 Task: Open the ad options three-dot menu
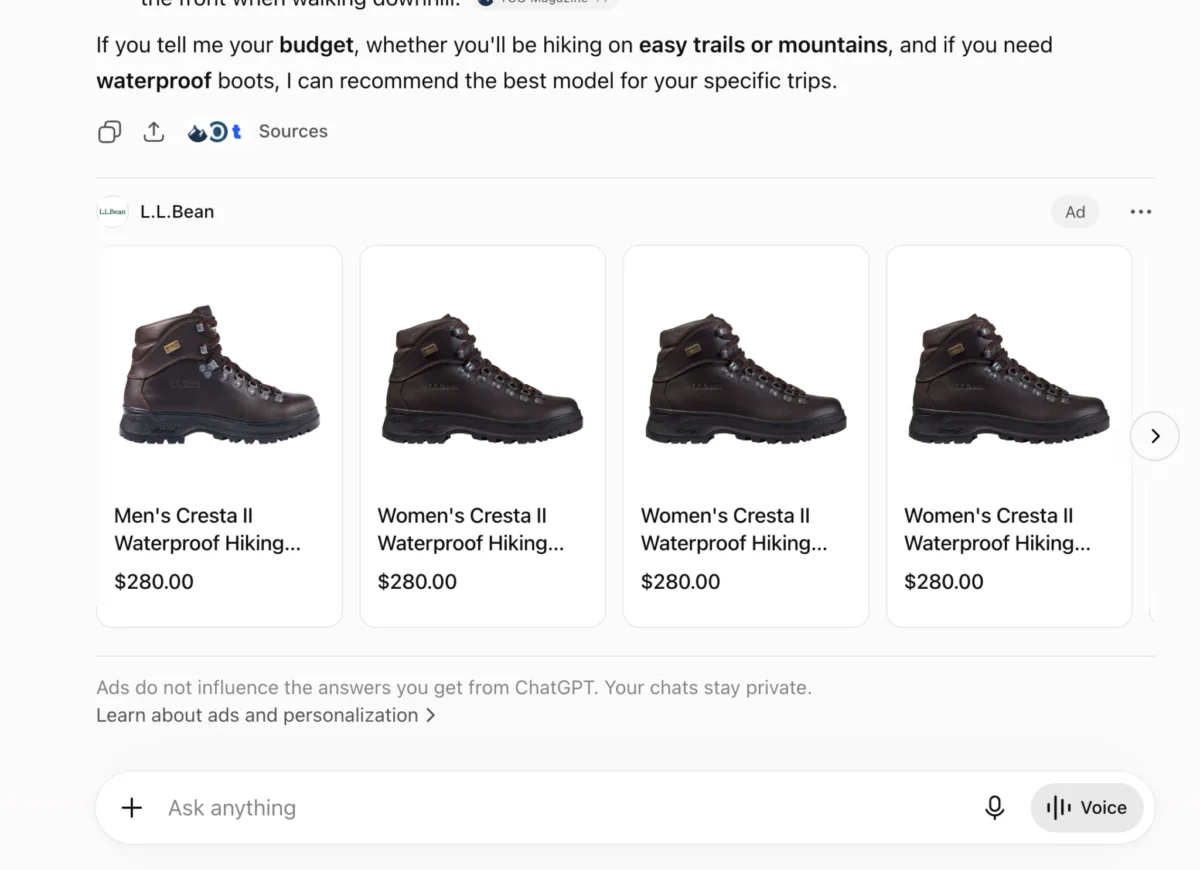pos(1141,212)
